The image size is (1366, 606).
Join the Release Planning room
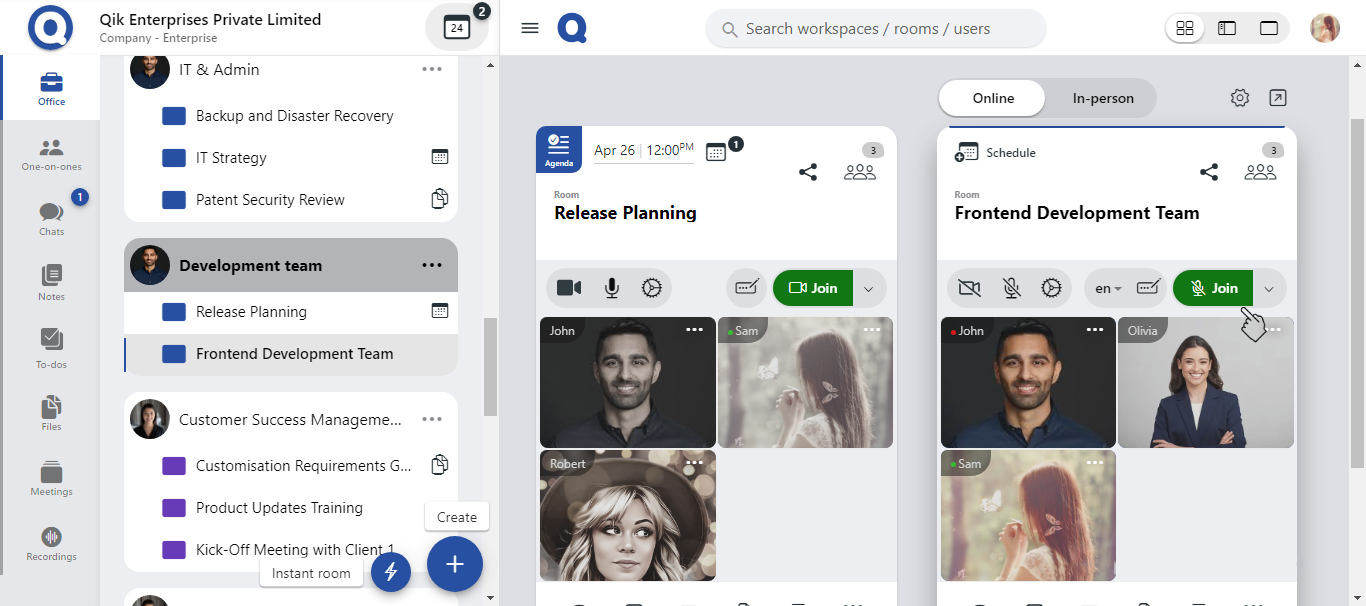click(813, 288)
